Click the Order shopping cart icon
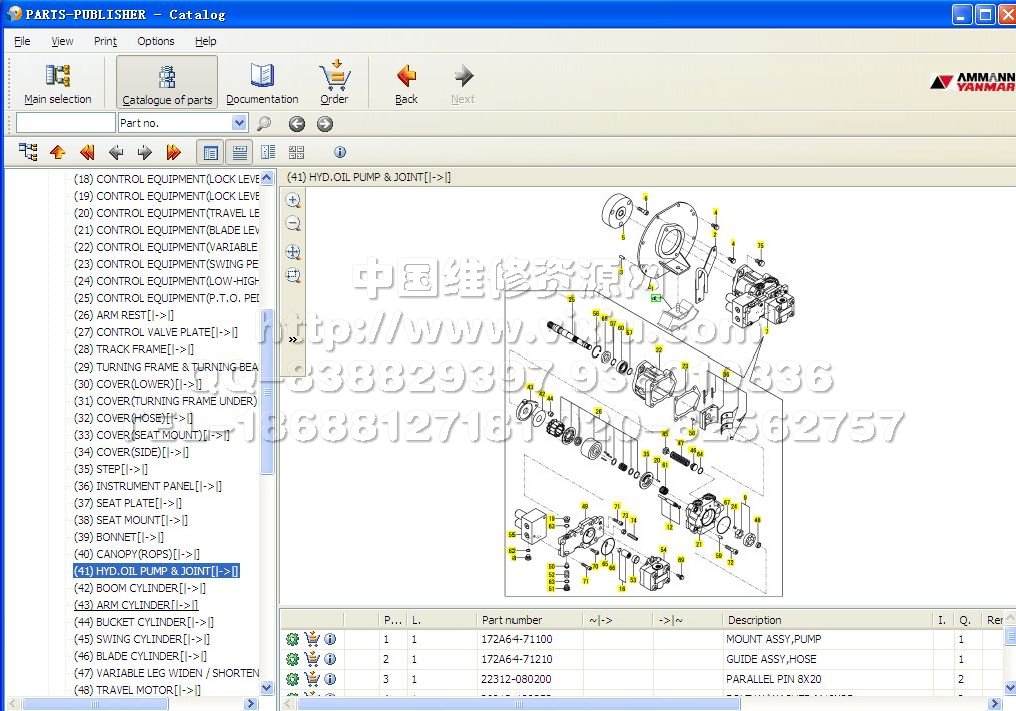1016x711 pixels. [334, 83]
